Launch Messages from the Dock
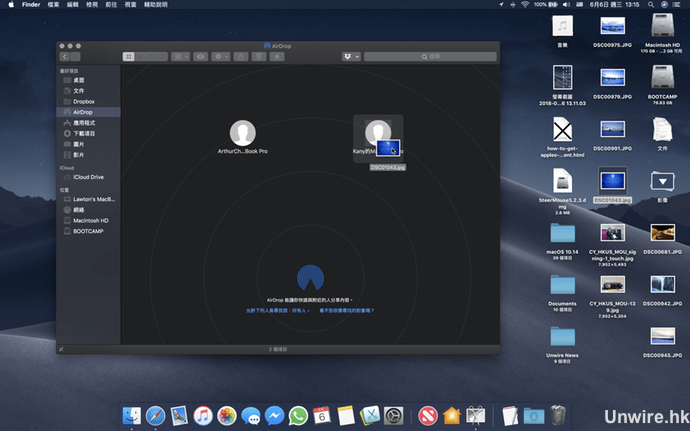 (250, 415)
